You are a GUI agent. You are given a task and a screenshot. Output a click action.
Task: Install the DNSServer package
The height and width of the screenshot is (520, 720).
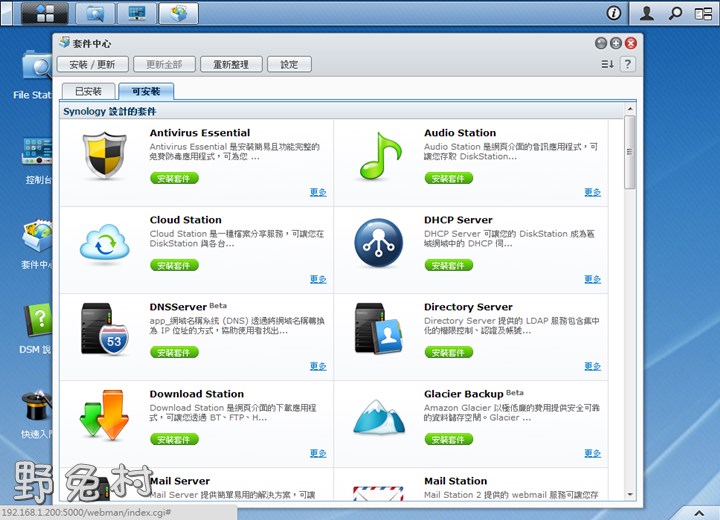coord(174,352)
